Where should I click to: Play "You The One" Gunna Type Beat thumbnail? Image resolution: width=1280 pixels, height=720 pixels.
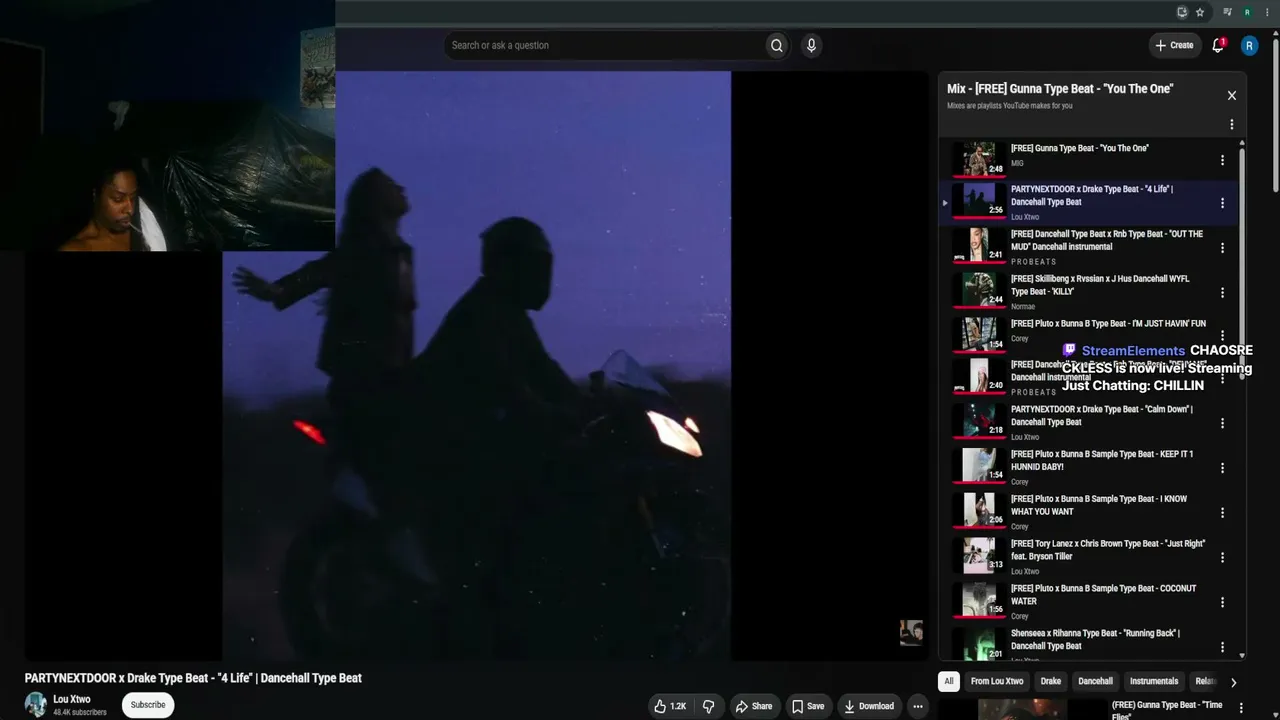(978, 158)
